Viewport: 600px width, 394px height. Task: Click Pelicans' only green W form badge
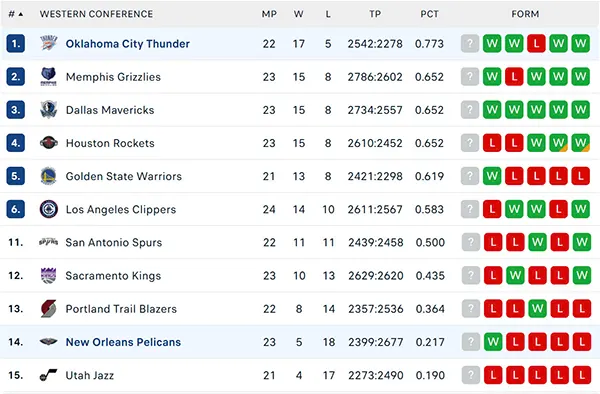pos(493,342)
